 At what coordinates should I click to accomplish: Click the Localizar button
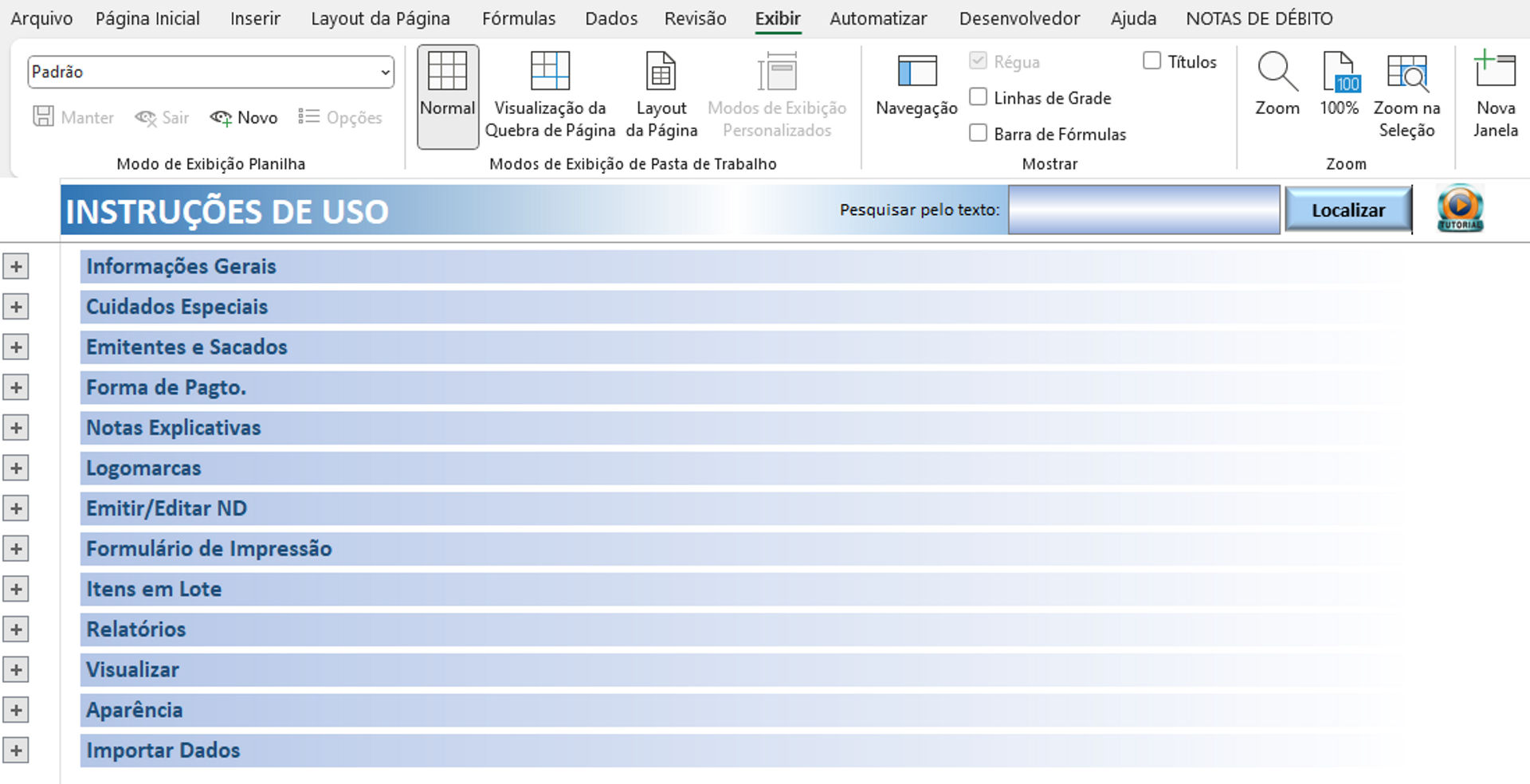click(1348, 210)
